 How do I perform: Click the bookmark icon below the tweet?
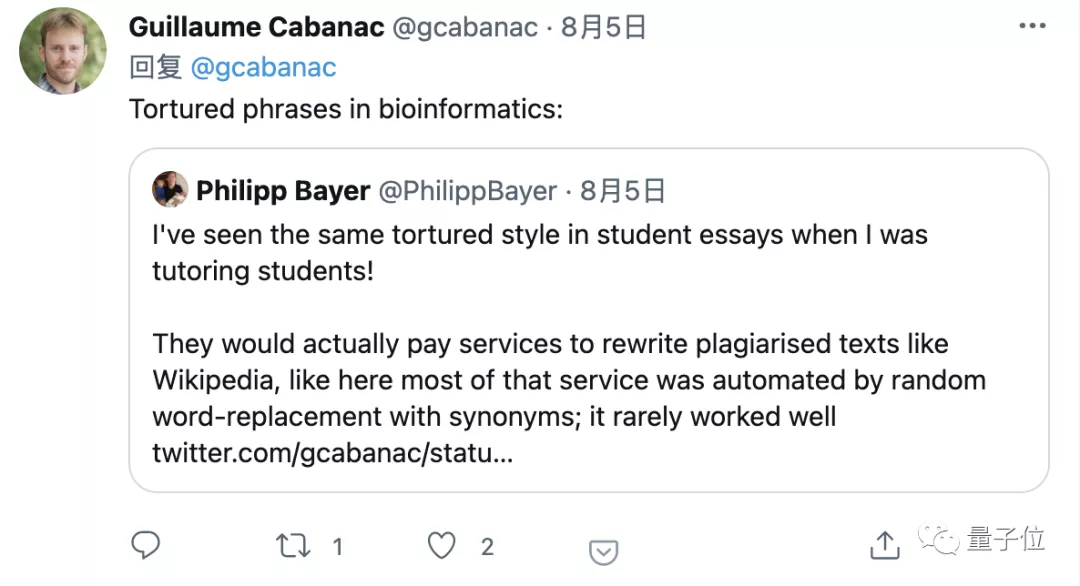click(603, 550)
